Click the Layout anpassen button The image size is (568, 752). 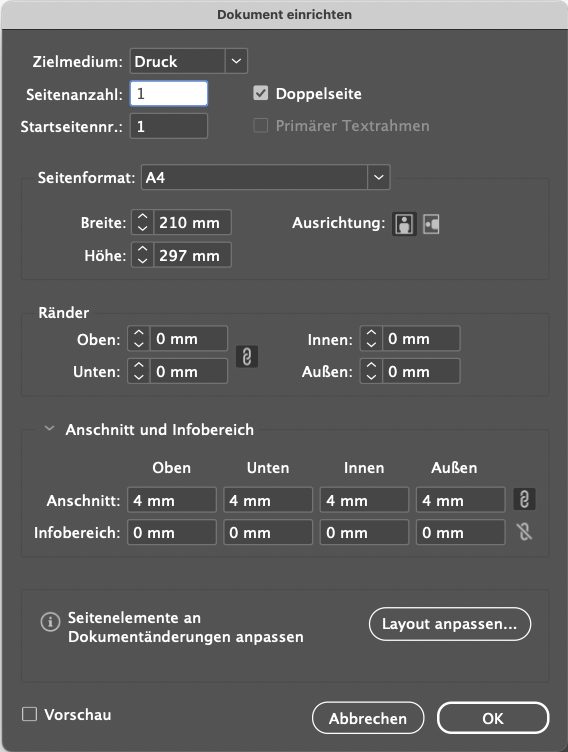[450, 624]
